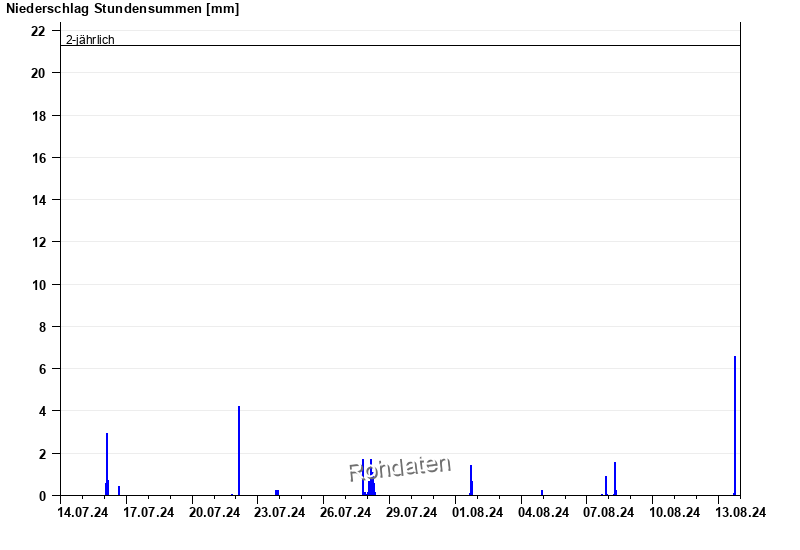Select the 23.07.24 date label
Viewport: 800px width, 550px height.
pos(280,513)
